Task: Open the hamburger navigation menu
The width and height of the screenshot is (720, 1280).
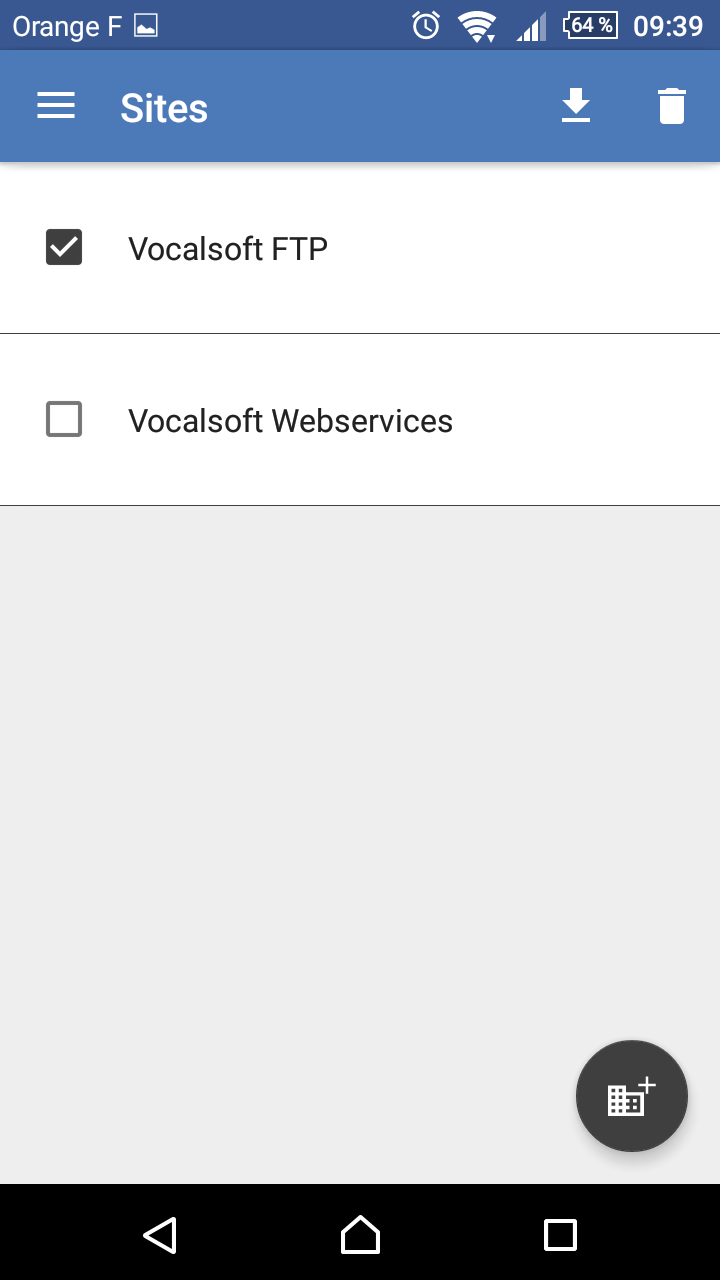Action: [56, 106]
